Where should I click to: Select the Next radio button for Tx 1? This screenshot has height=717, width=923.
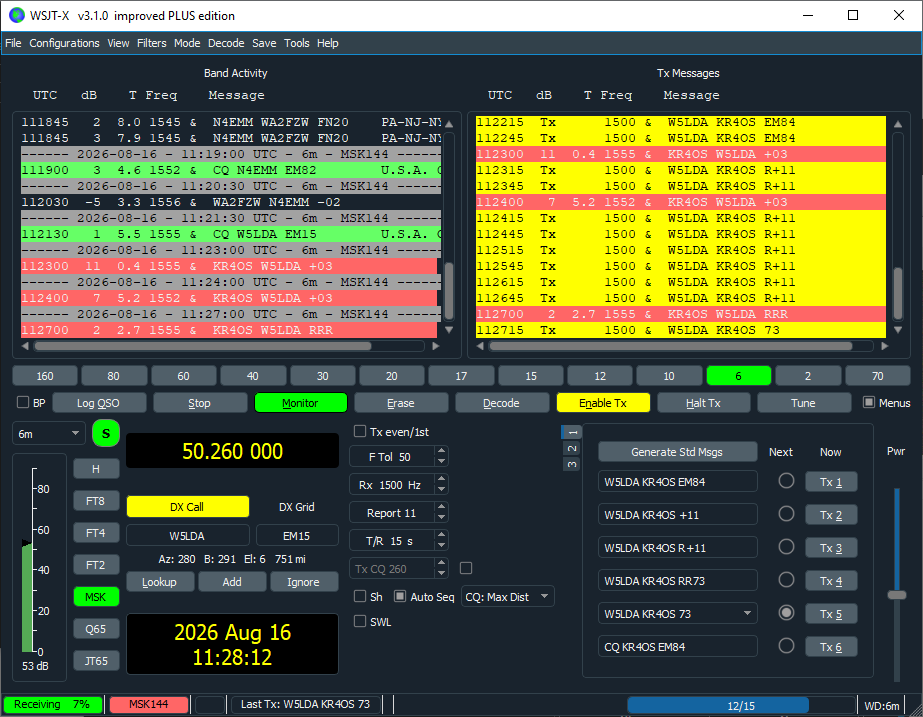[x=786, y=481]
